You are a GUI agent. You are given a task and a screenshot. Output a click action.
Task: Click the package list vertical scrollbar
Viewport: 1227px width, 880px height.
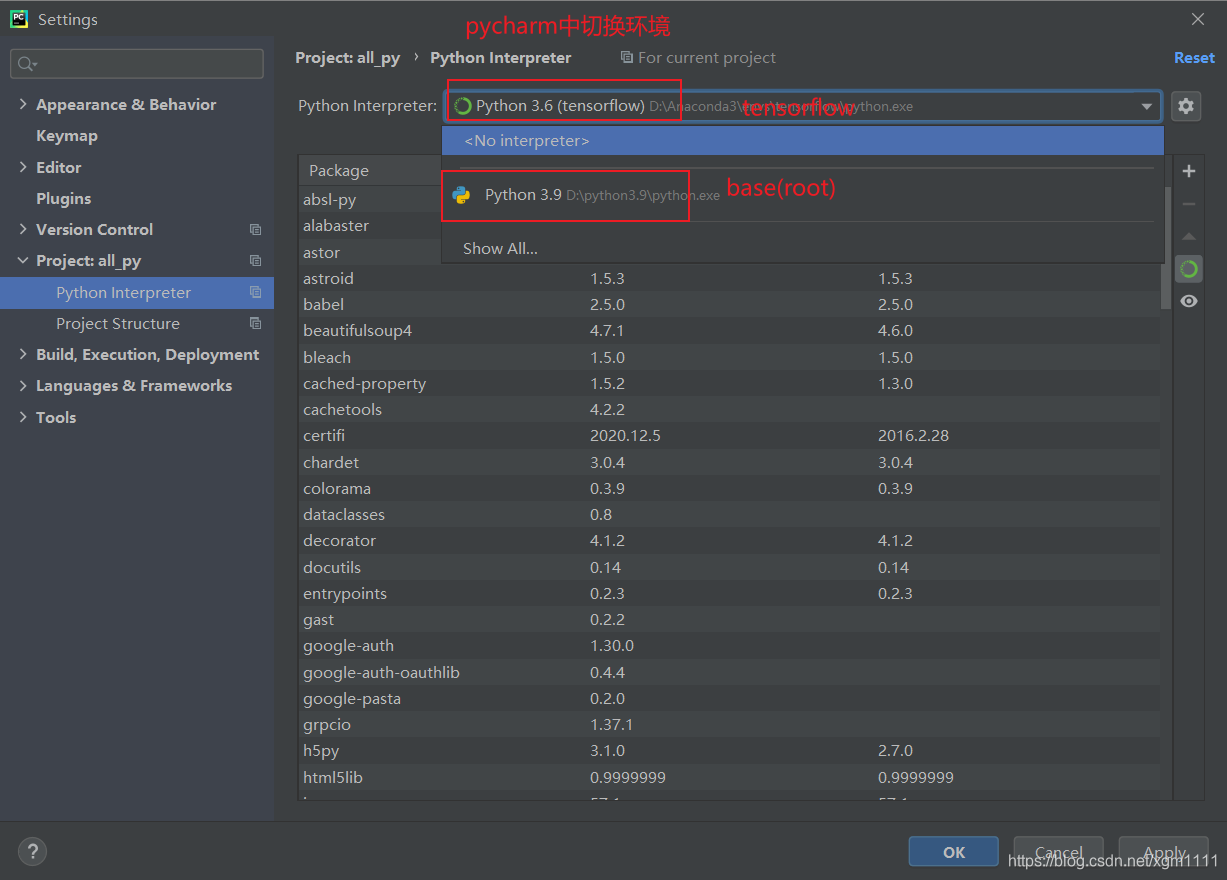[1166, 247]
